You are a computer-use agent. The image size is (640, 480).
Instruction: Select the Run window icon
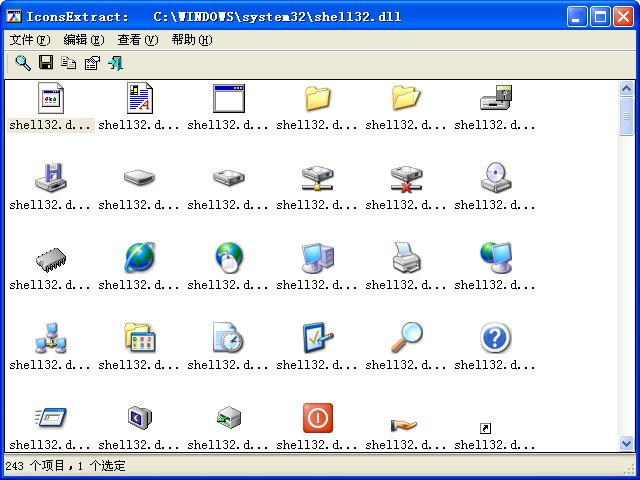pos(51,418)
